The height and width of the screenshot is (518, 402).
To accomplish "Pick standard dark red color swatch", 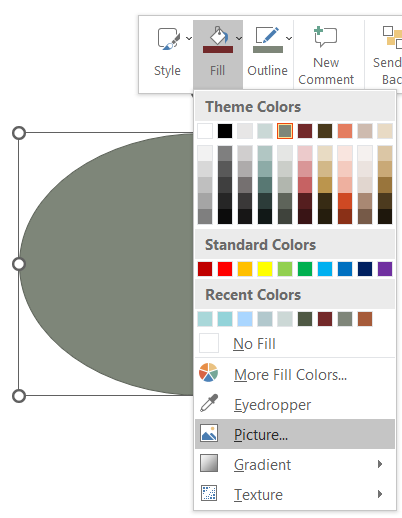I will pos(205,269).
